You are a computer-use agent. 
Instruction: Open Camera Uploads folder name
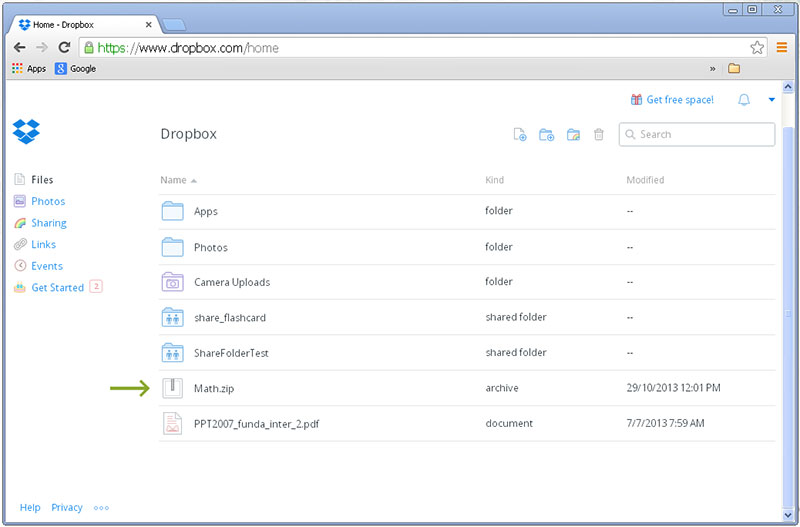(232, 282)
